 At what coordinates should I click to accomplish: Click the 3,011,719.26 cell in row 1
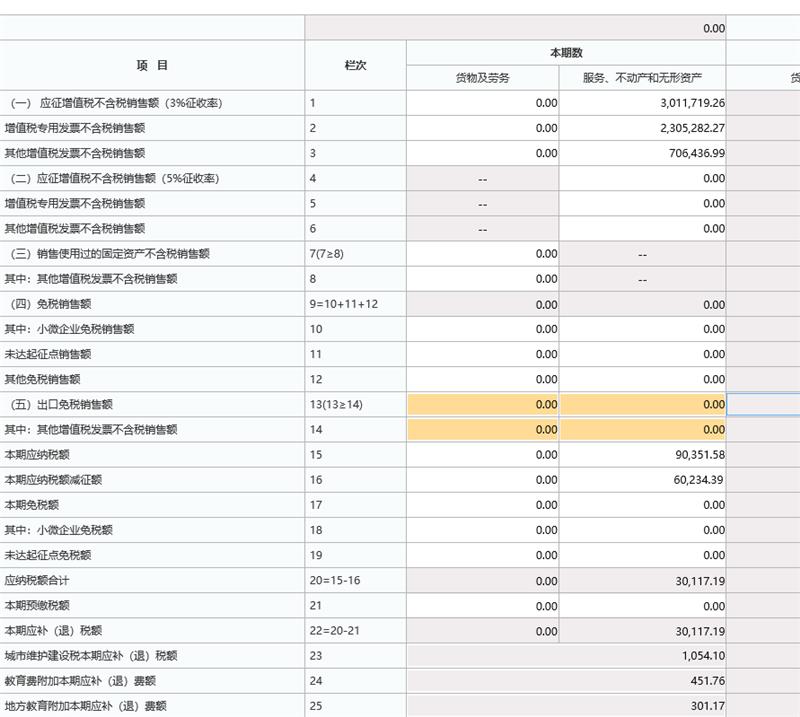(x=642, y=103)
